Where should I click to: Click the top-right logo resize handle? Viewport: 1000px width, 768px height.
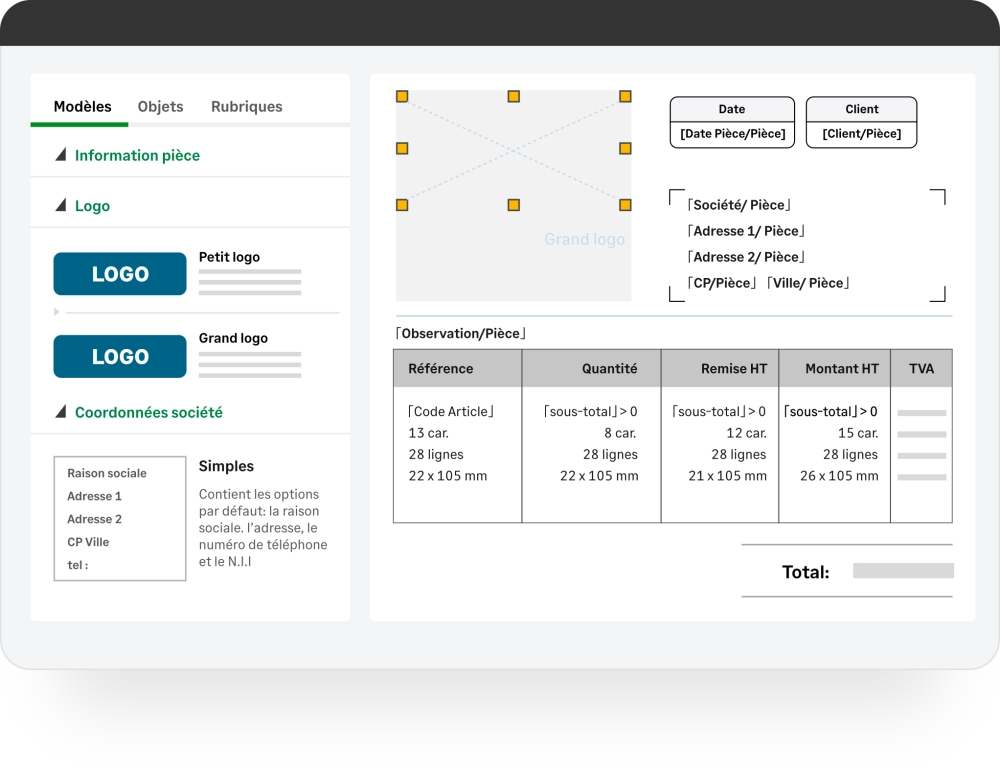click(x=625, y=96)
